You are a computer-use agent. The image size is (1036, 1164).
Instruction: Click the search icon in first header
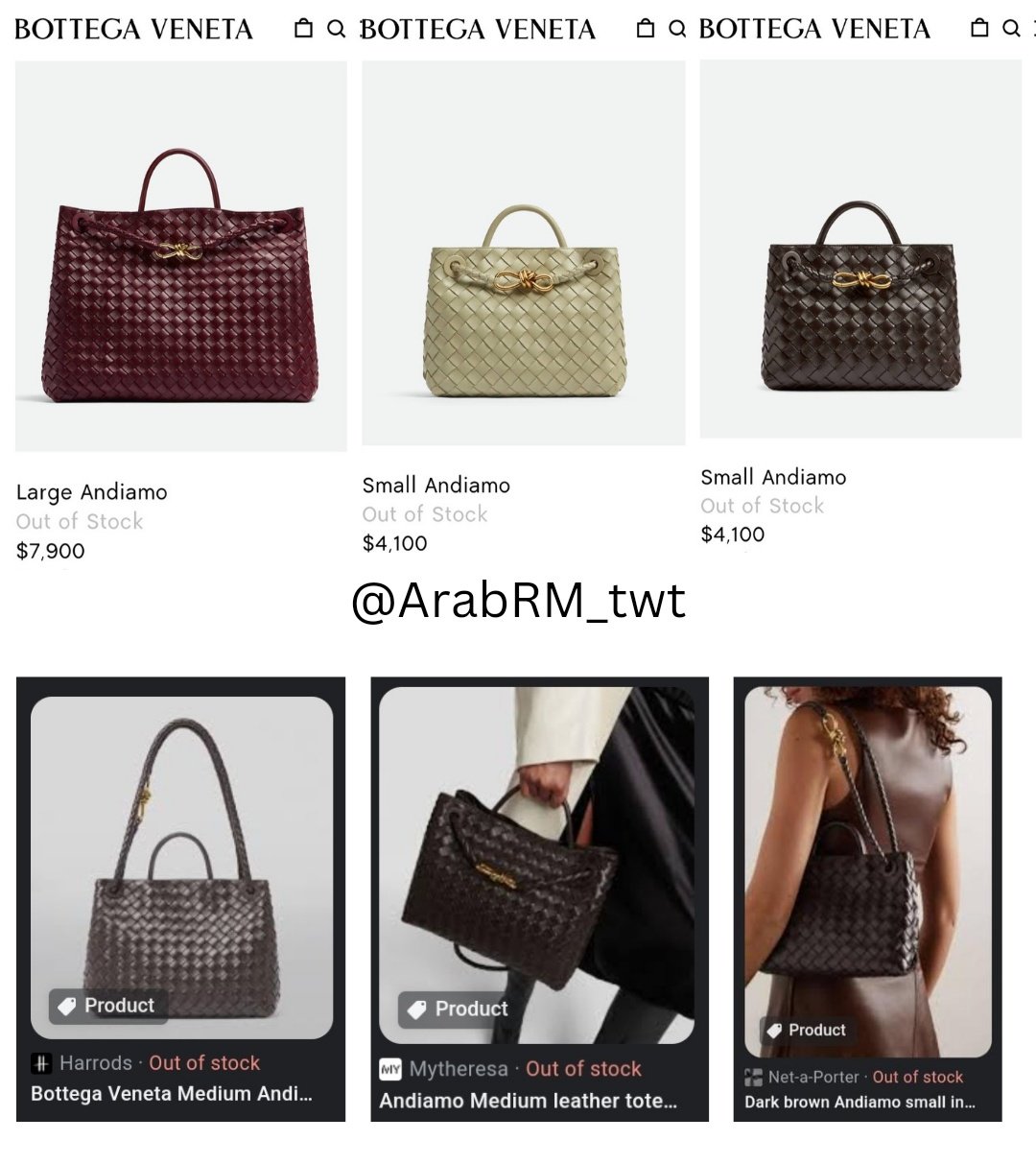point(336,29)
